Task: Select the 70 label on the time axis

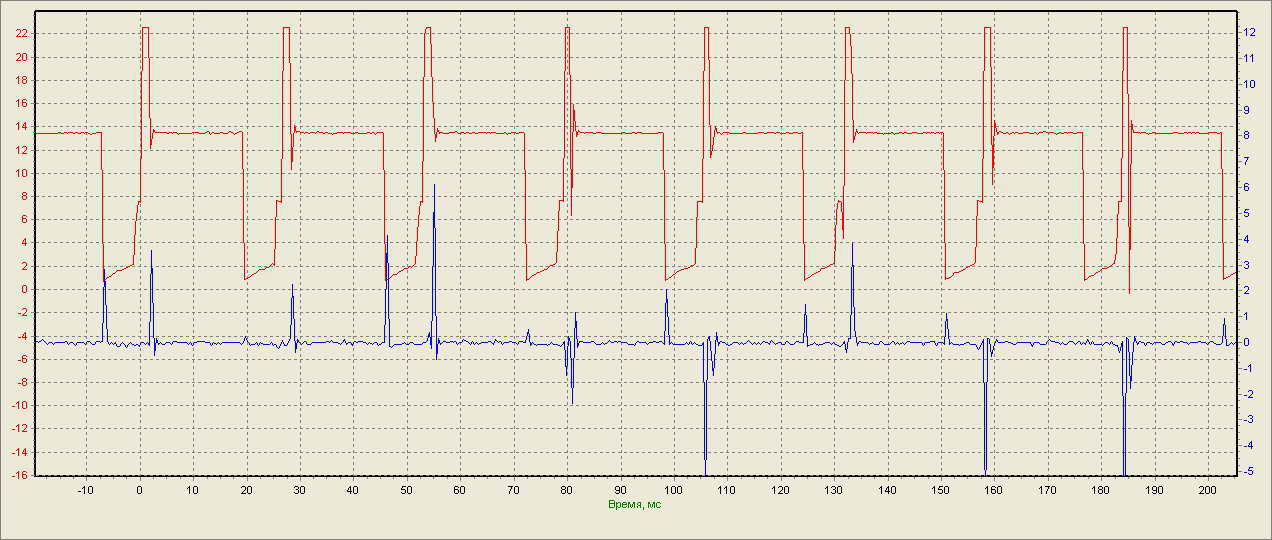Action: (x=513, y=491)
